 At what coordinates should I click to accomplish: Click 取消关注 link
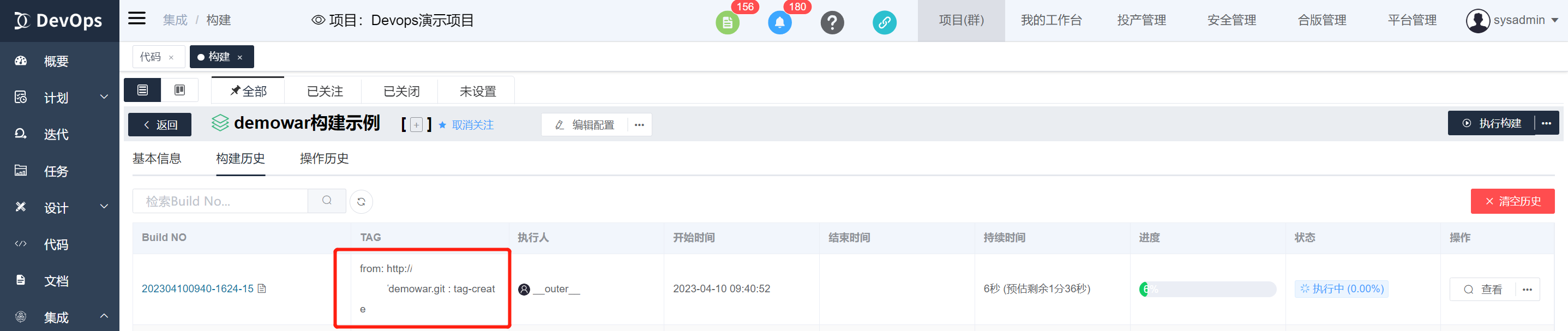point(473,125)
